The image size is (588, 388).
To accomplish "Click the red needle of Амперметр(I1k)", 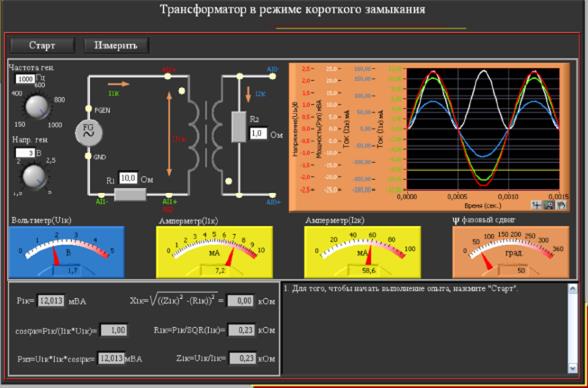I will click(x=230, y=257).
